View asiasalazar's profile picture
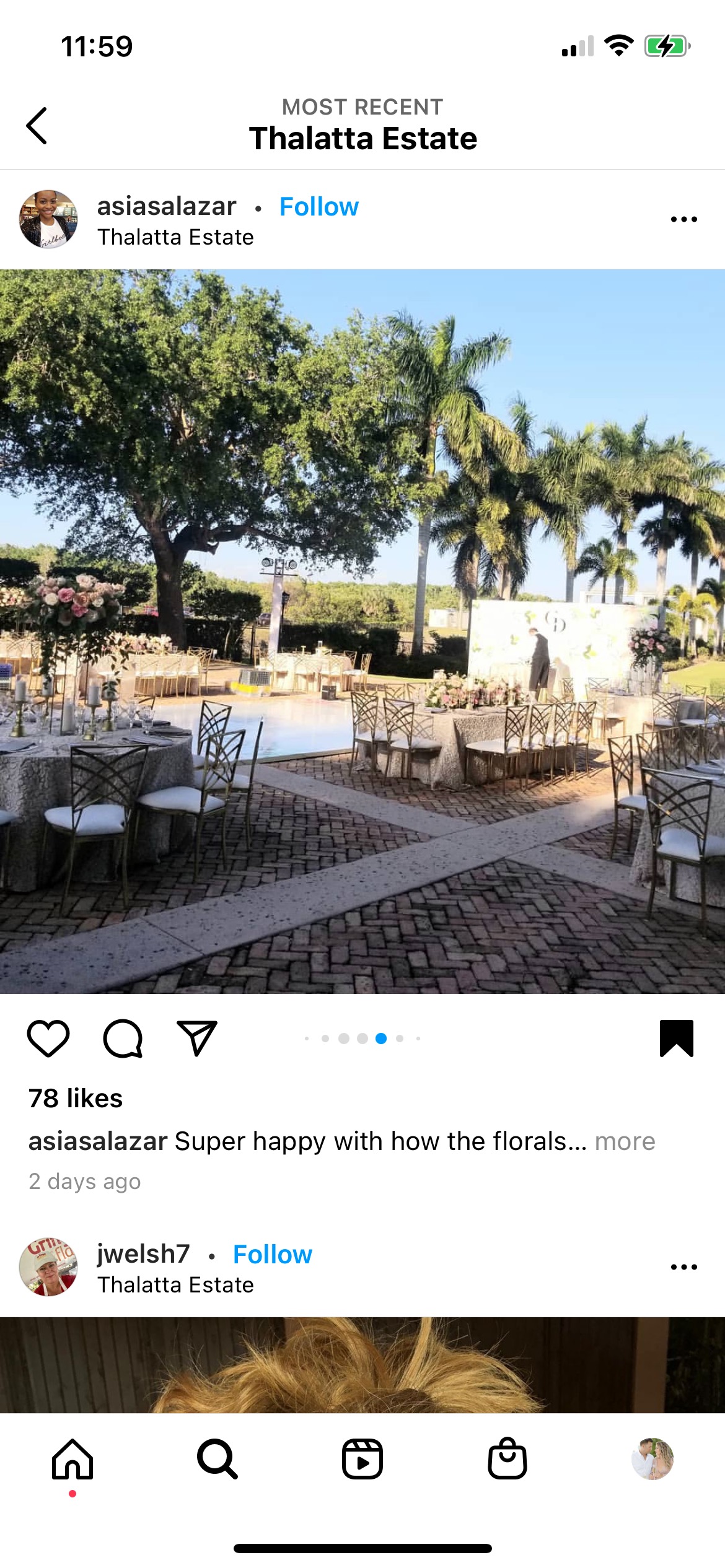Viewport: 725px width, 1568px height. pyautogui.click(x=48, y=219)
